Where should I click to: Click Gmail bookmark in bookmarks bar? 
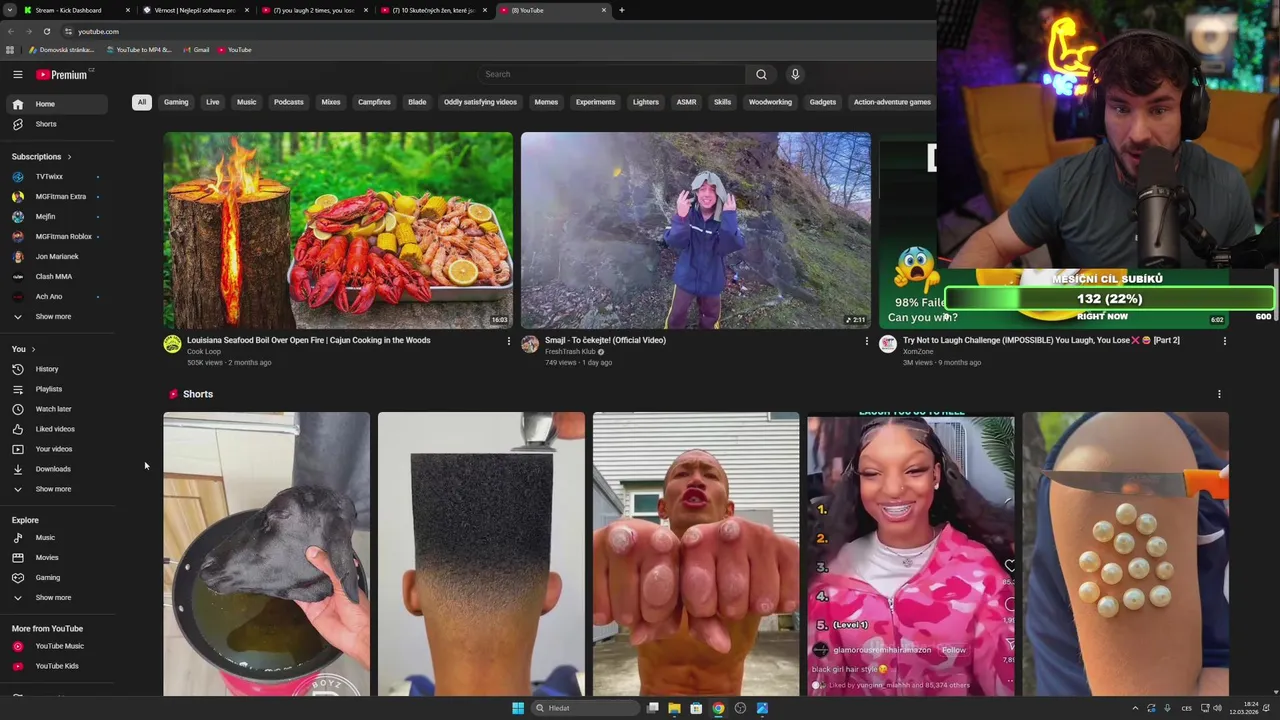[196, 50]
